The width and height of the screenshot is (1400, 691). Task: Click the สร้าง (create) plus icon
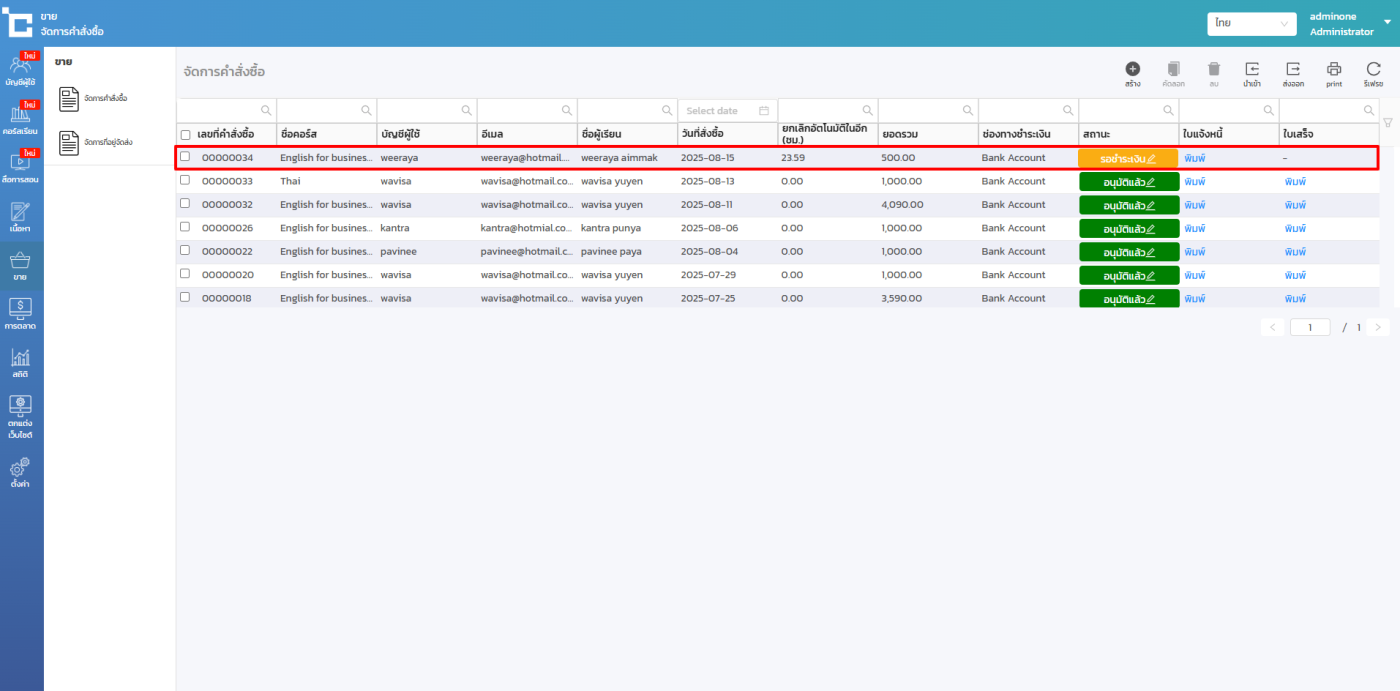(x=1132, y=69)
